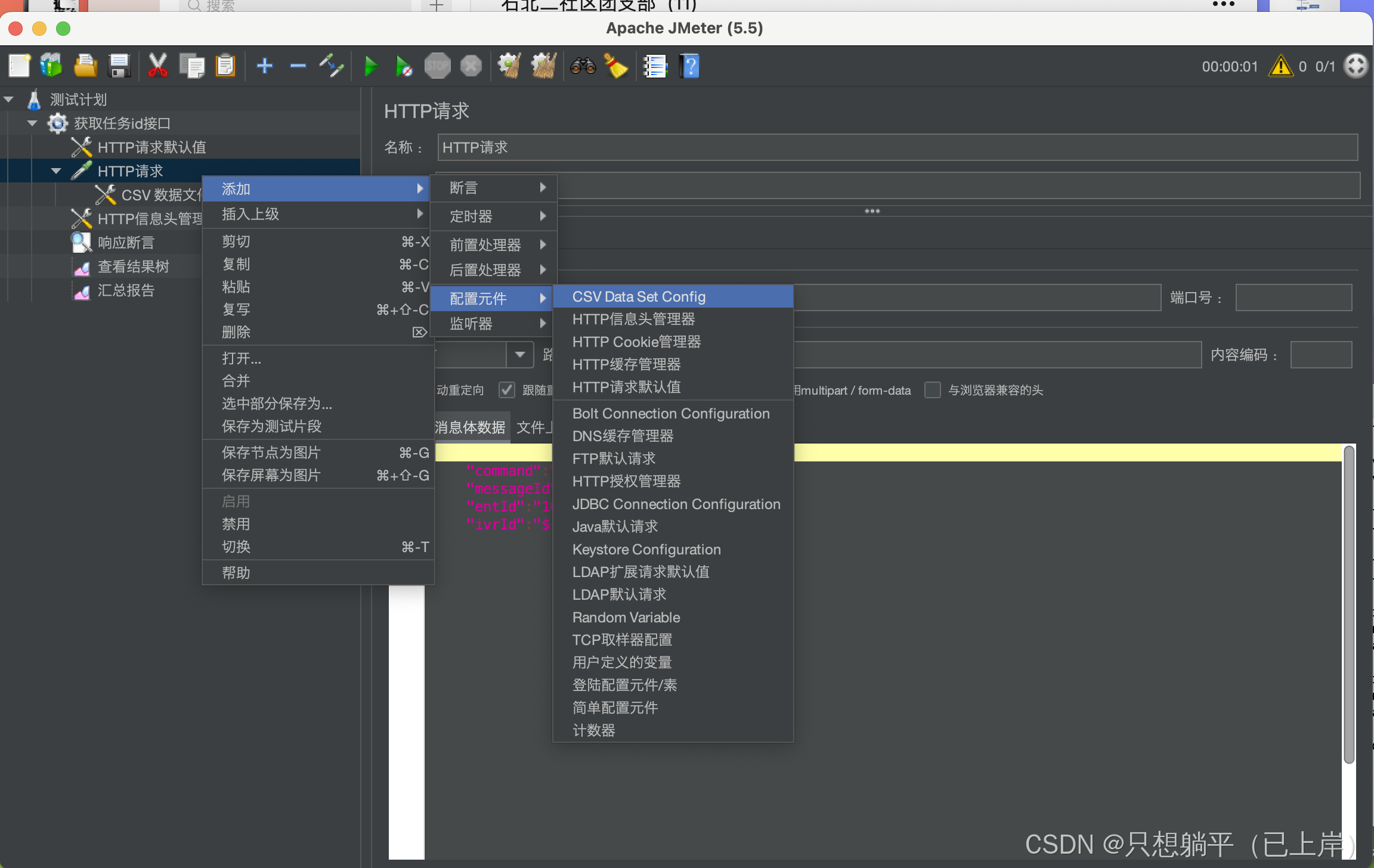Choose HTTP Cookie管理器 from config submenu
1374x868 pixels.
click(636, 342)
